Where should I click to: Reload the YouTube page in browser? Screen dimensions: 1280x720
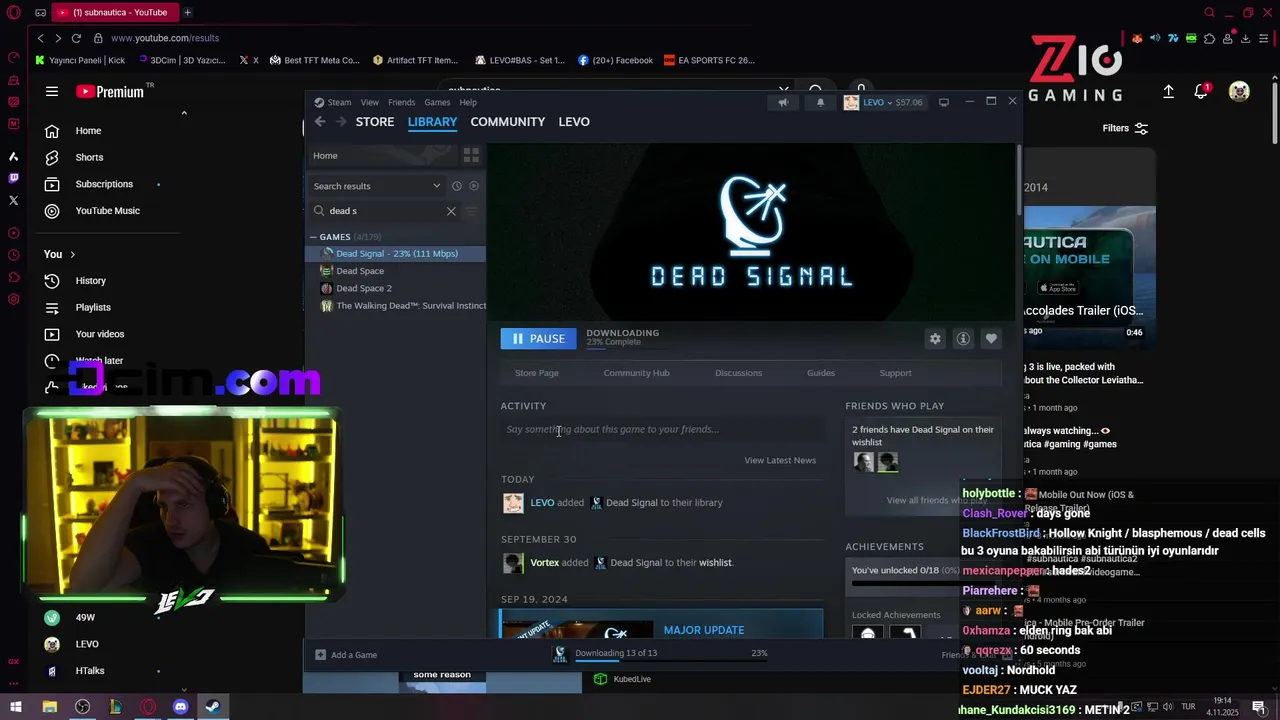(76, 38)
